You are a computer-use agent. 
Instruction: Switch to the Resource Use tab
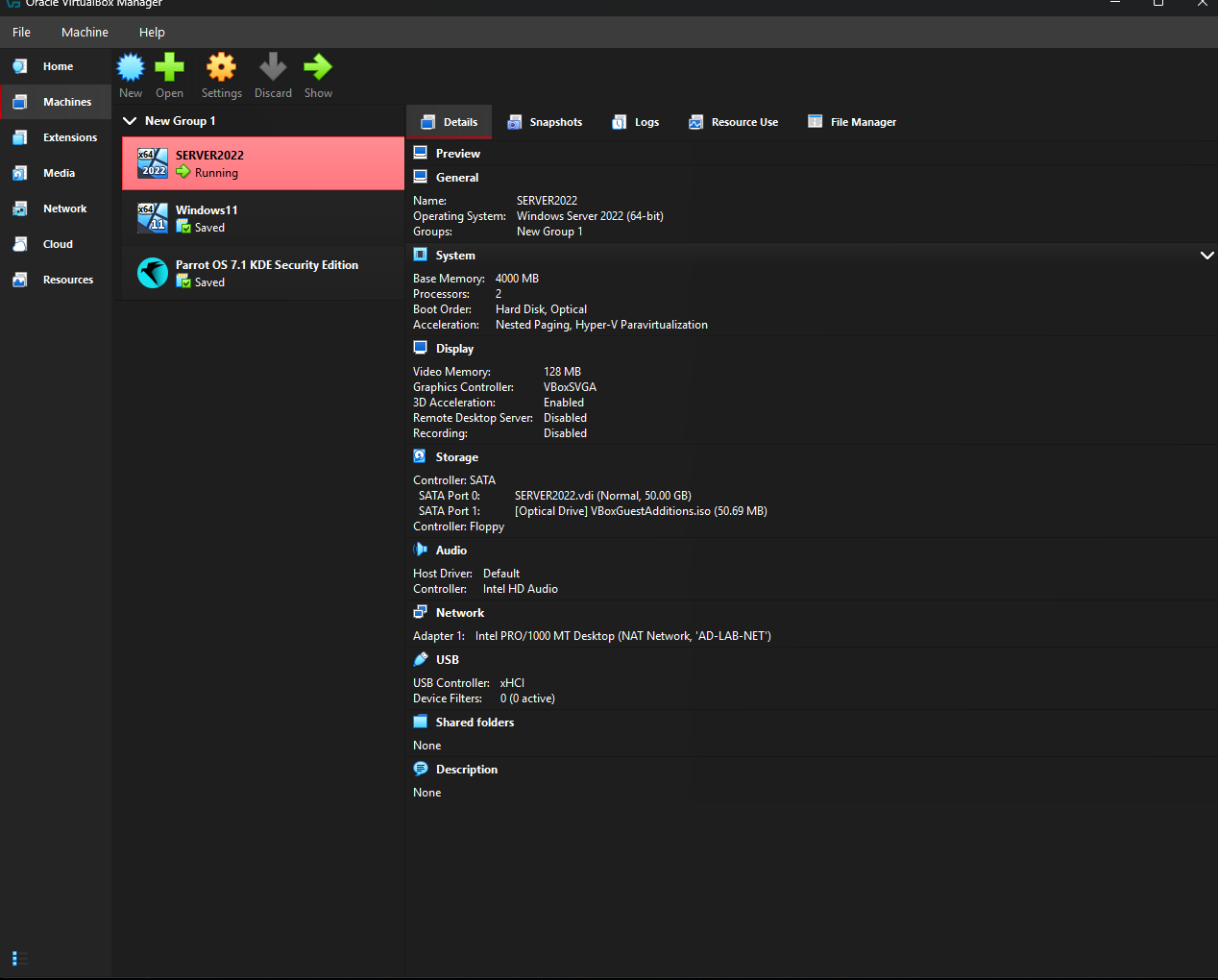pos(734,122)
